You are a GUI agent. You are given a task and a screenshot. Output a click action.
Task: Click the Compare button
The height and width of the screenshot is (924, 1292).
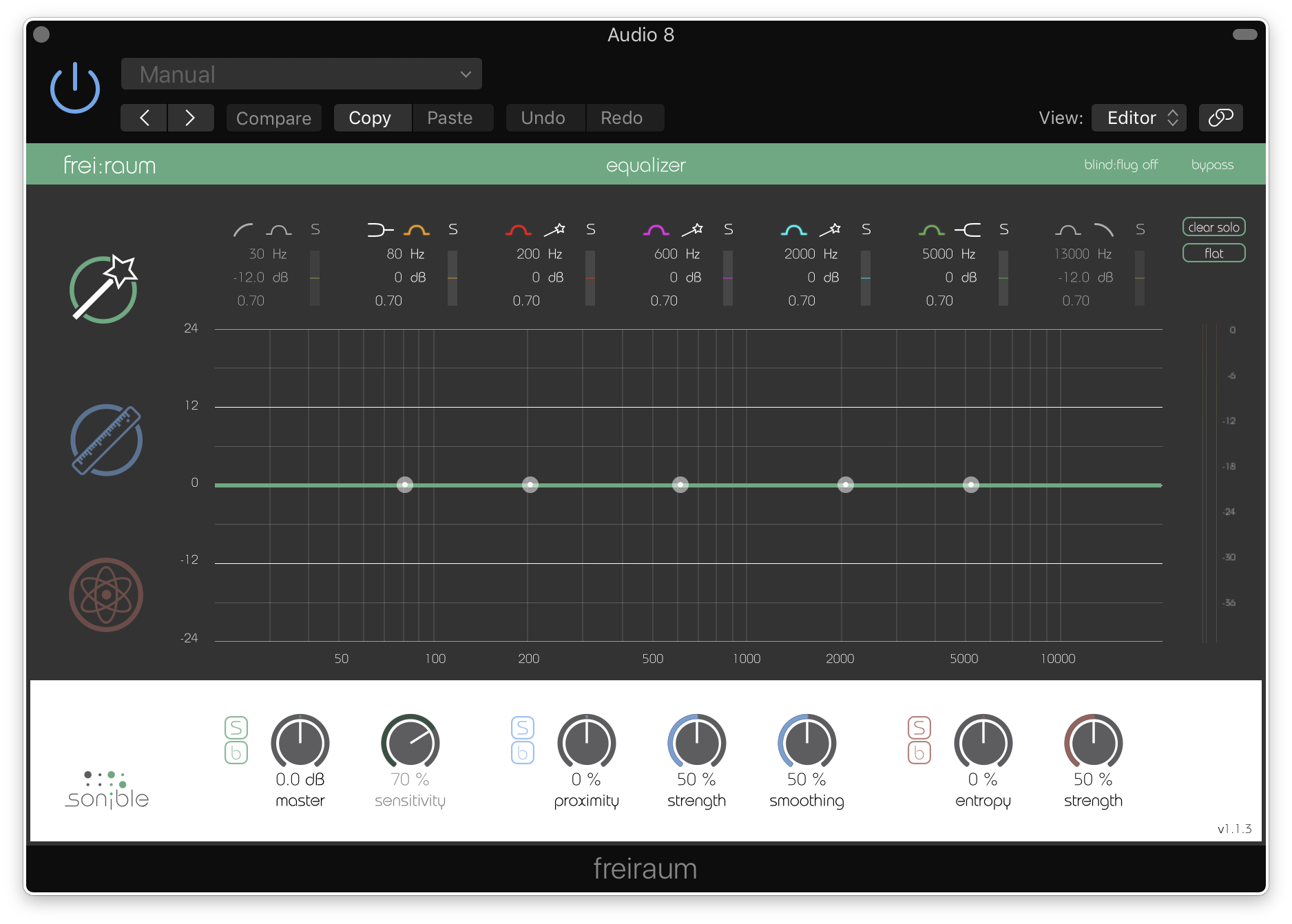click(x=273, y=118)
